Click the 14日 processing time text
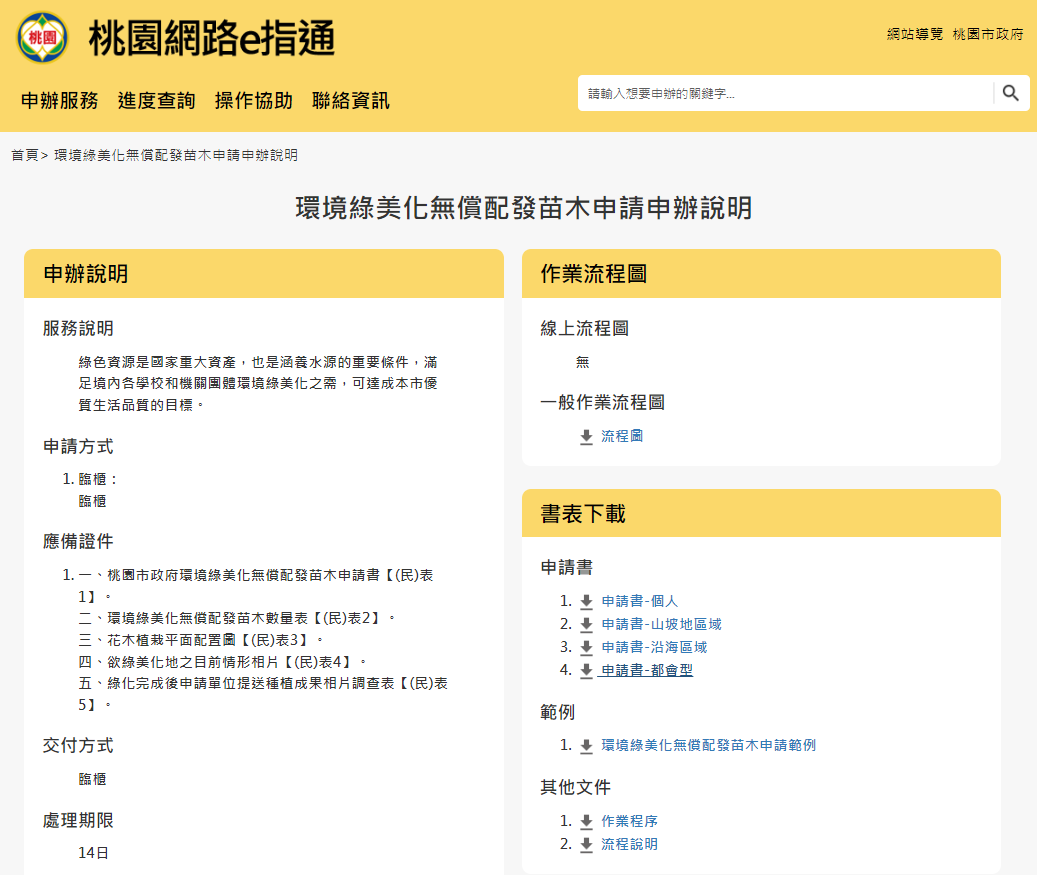This screenshot has width=1037, height=875. click(x=93, y=853)
